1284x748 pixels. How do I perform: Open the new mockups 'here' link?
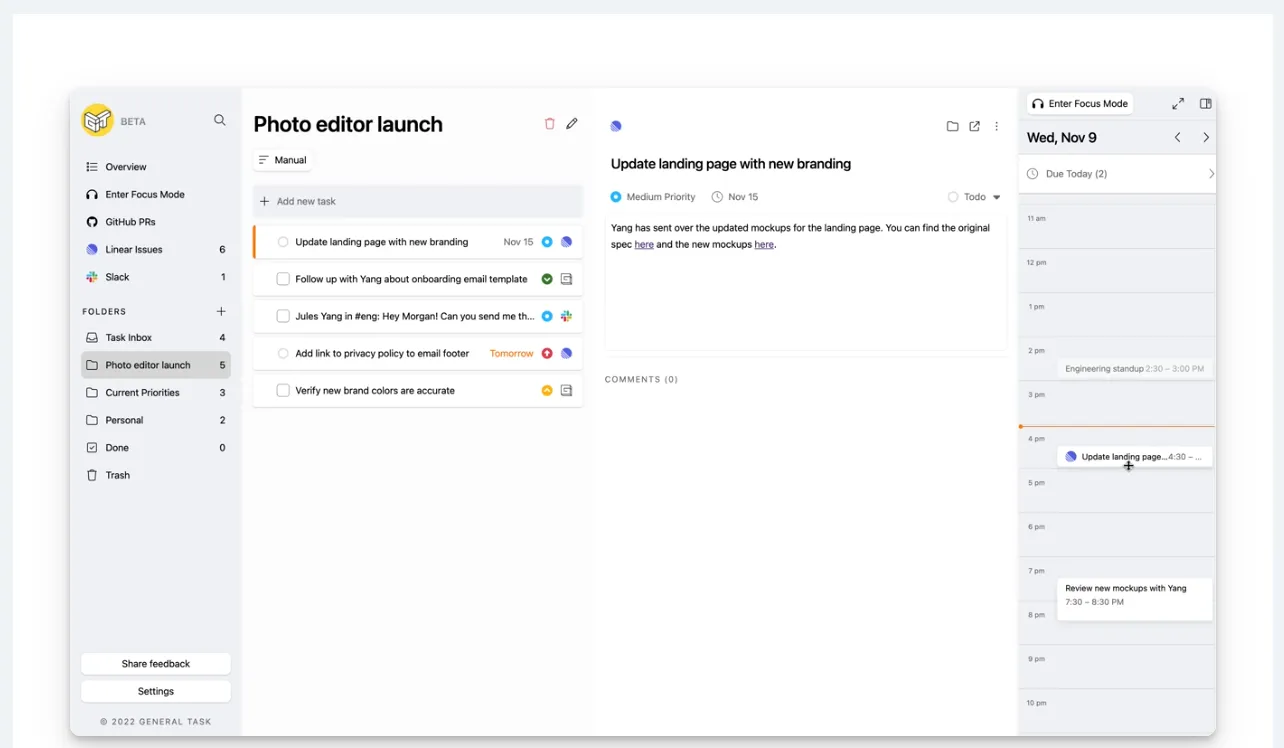coord(764,244)
